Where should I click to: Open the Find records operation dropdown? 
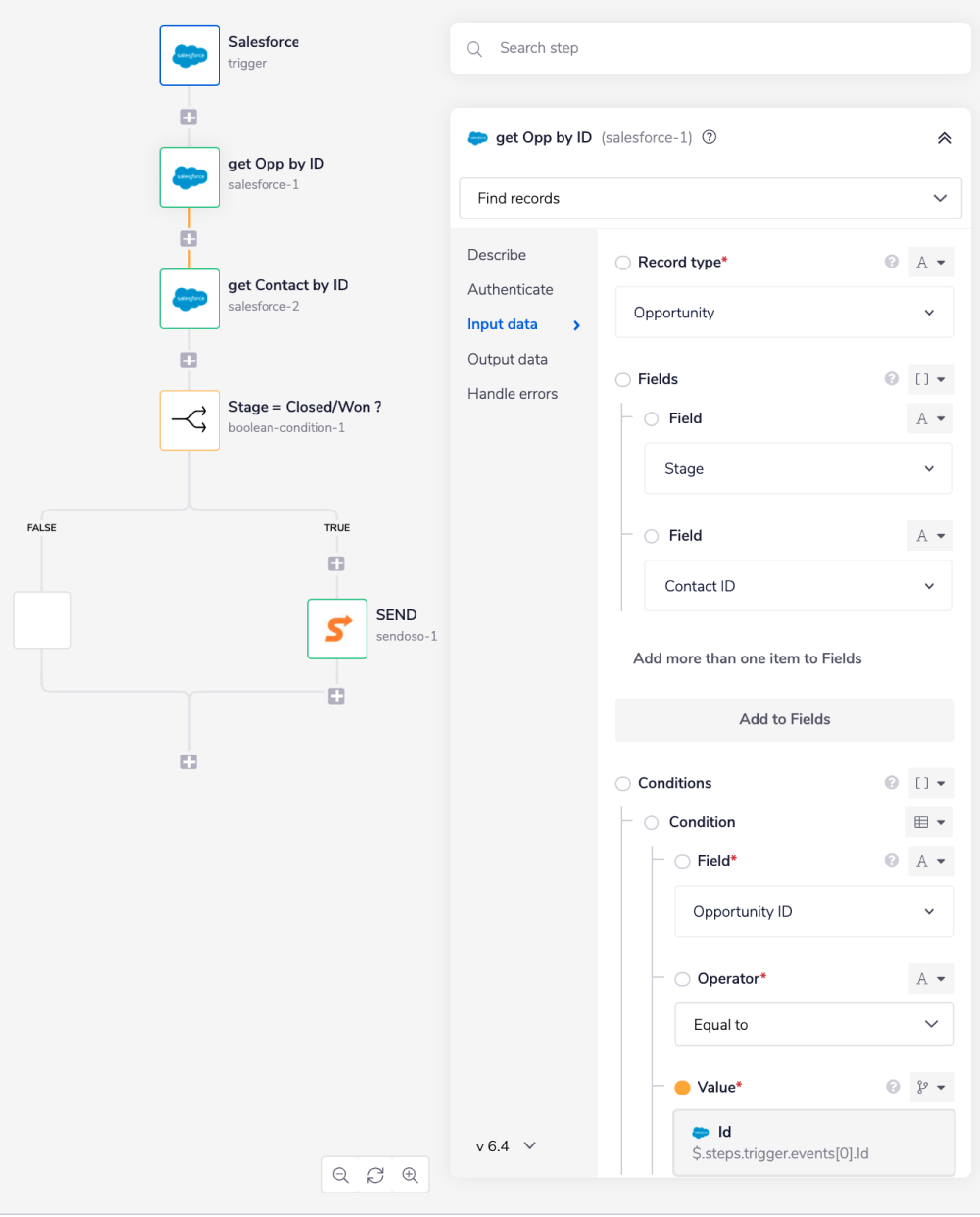point(710,198)
